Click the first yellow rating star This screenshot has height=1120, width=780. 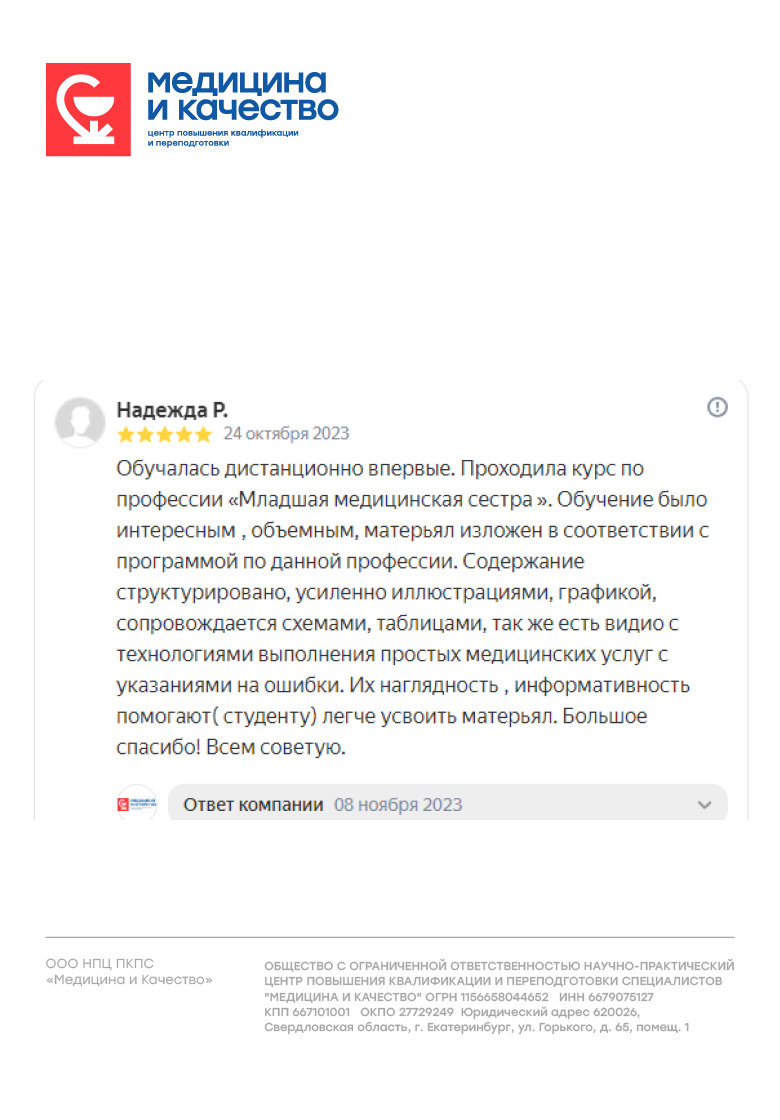pos(126,434)
